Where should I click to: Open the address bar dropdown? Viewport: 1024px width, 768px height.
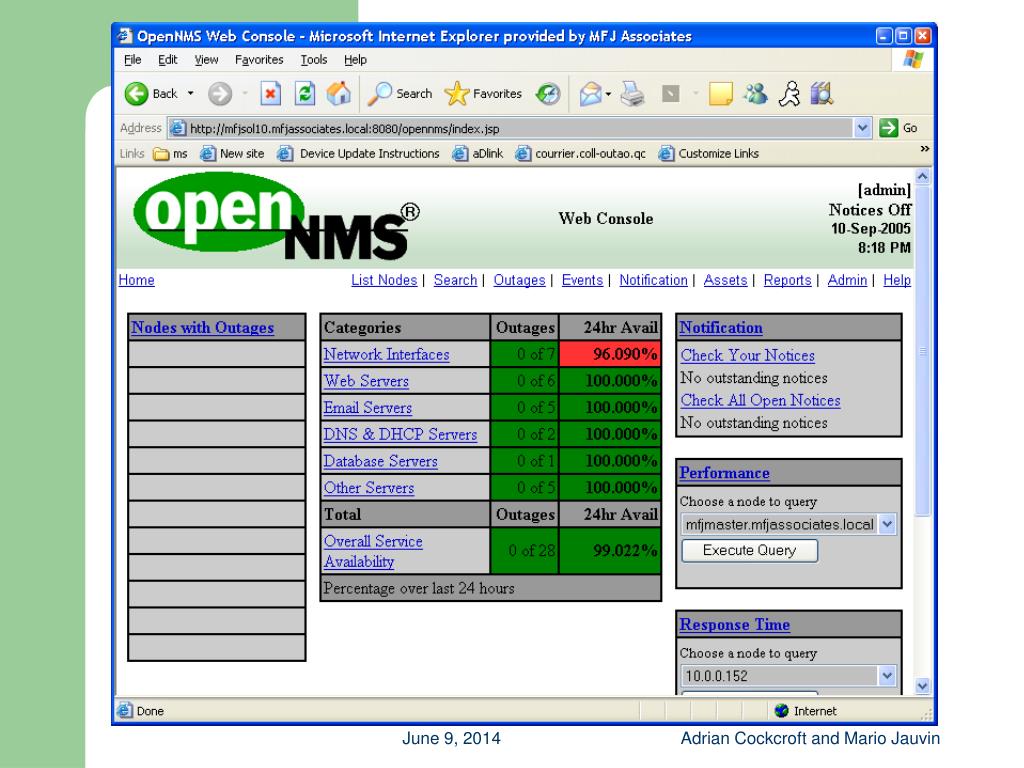862,128
